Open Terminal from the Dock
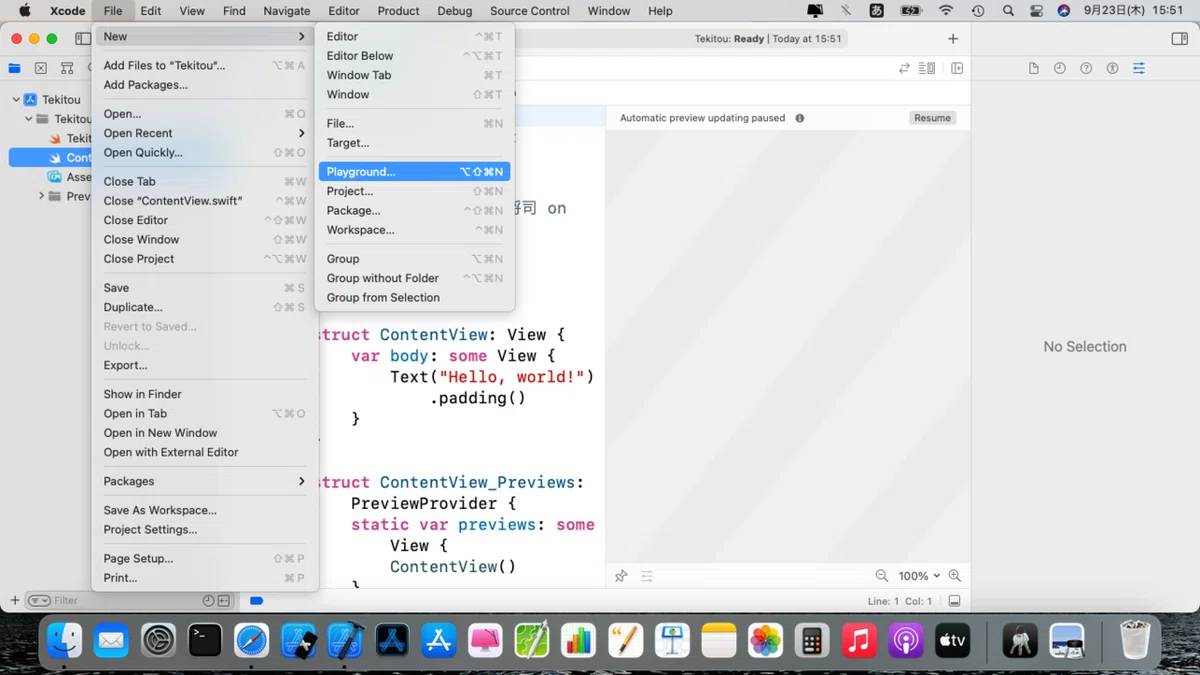The height and width of the screenshot is (675, 1200). (x=205, y=640)
